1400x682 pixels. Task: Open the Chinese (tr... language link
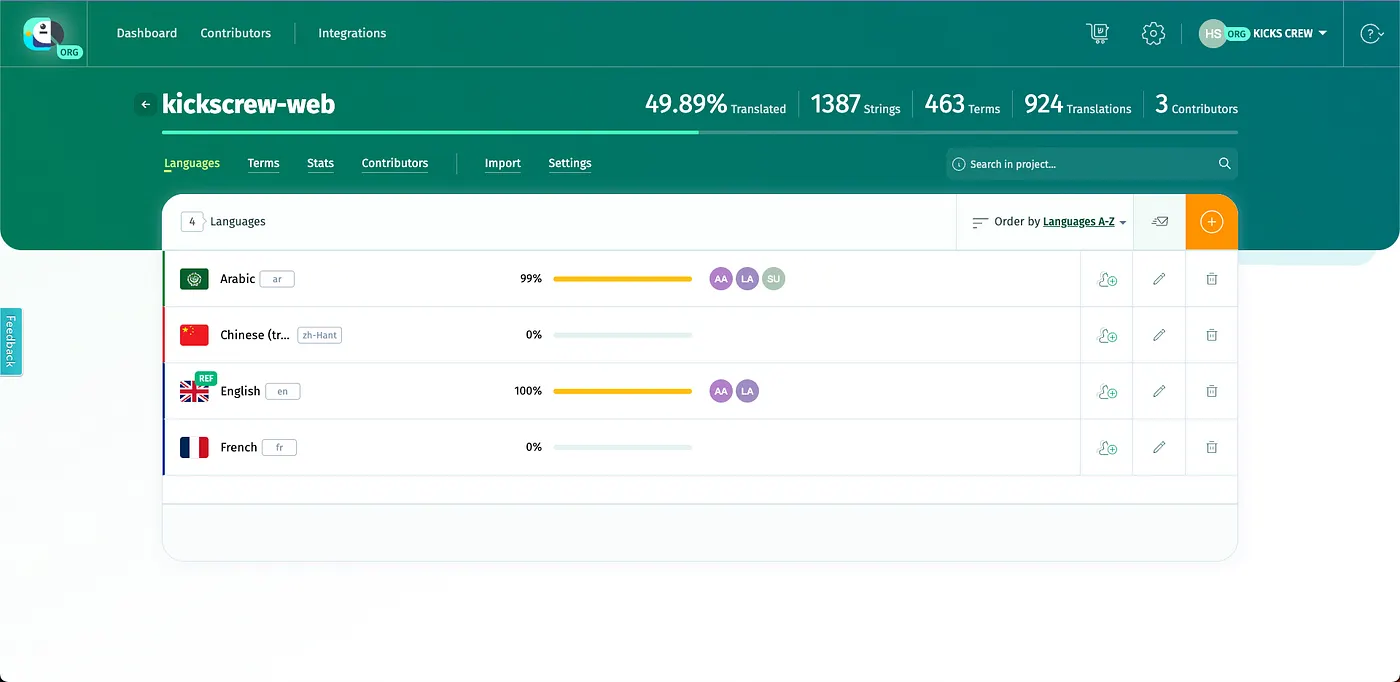(255, 335)
